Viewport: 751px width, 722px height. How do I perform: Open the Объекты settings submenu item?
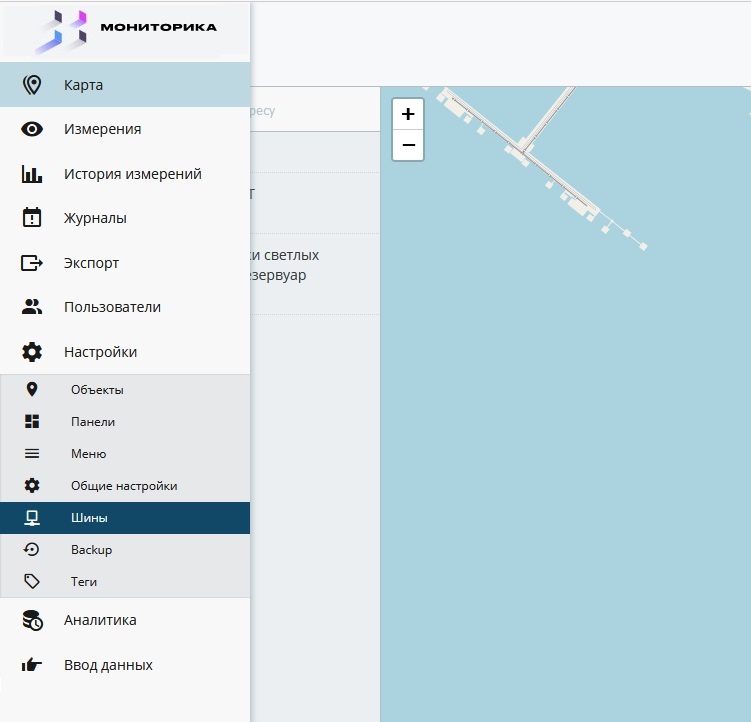(97, 390)
